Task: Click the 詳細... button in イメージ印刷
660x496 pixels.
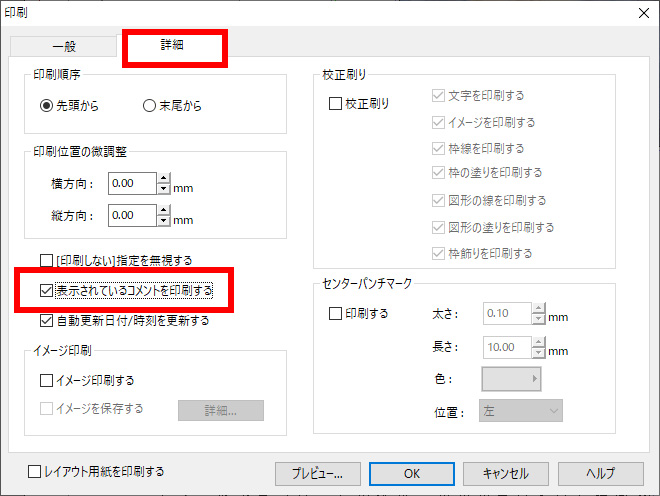Action: (x=221, y=411)
